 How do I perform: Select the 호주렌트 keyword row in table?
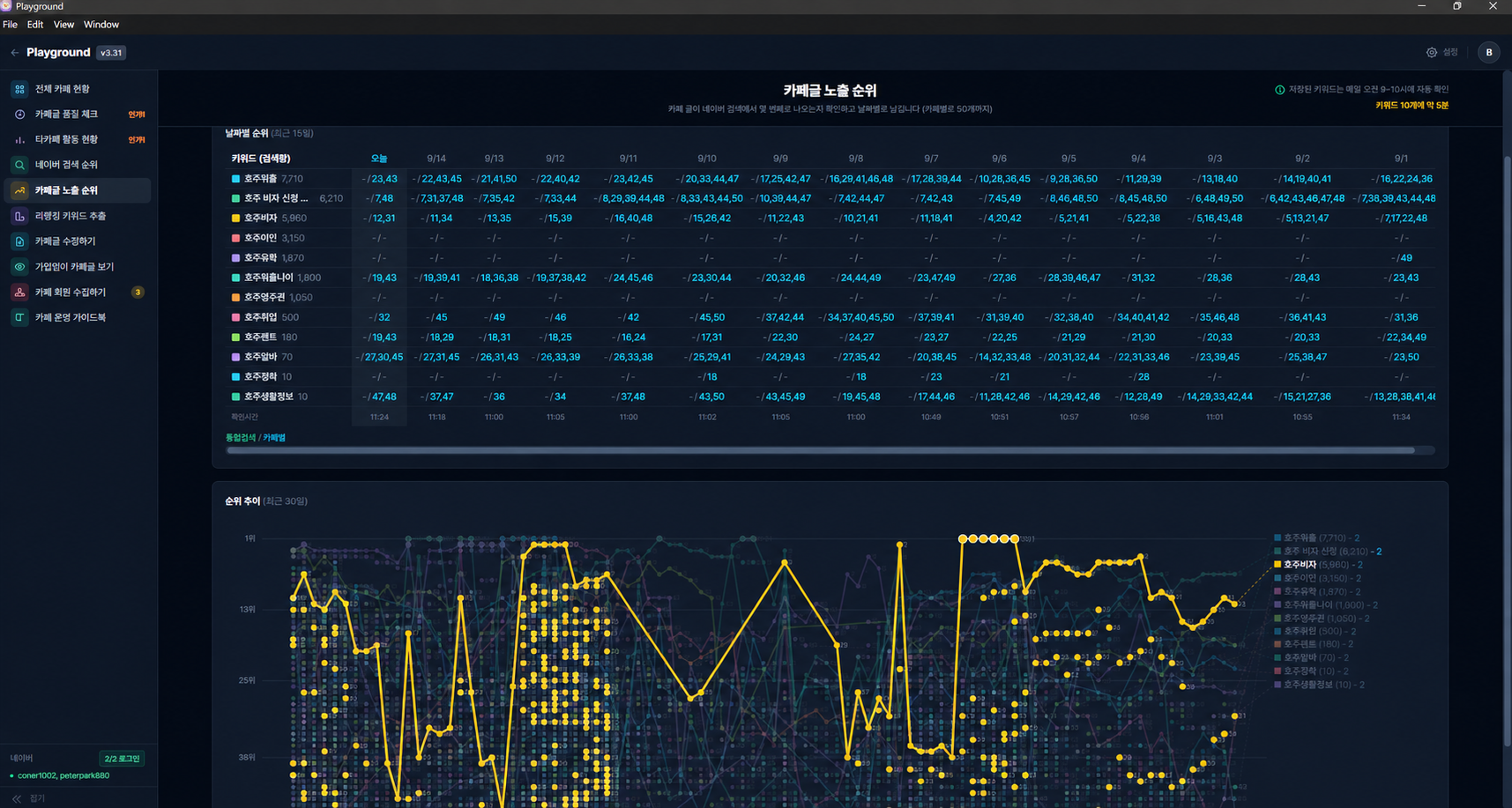pyautogui.click(x=832, y=337)
